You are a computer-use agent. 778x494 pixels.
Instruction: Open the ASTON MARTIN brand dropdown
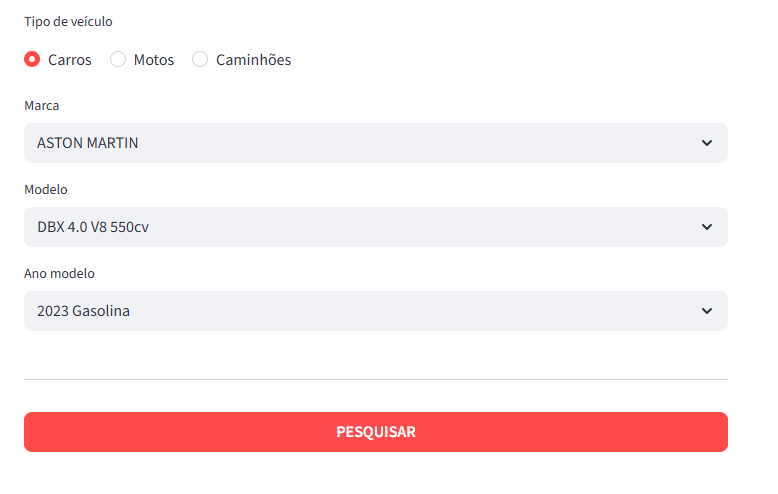(x=375, y=143)
